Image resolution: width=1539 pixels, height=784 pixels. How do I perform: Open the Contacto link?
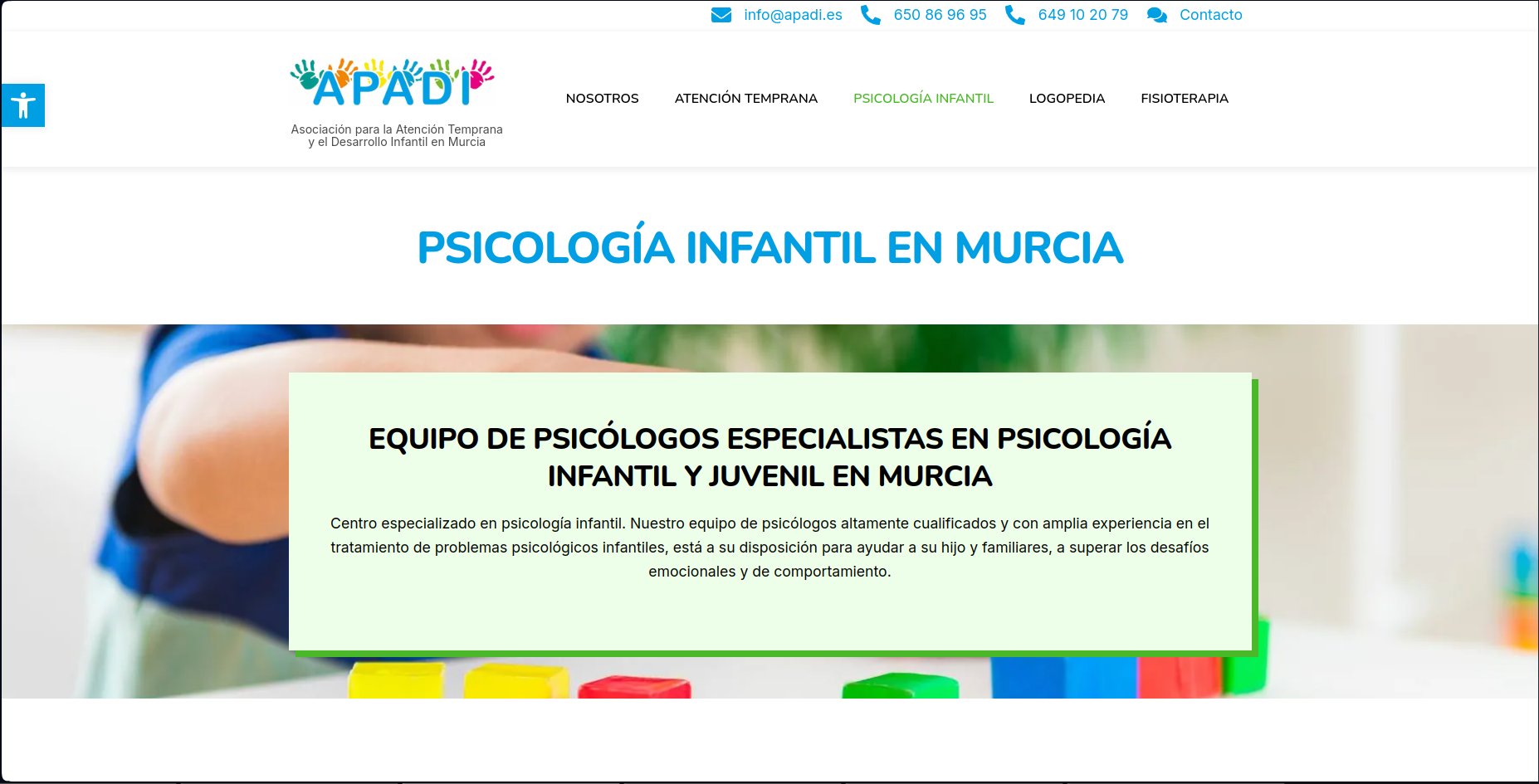[x=1210, y=14]
